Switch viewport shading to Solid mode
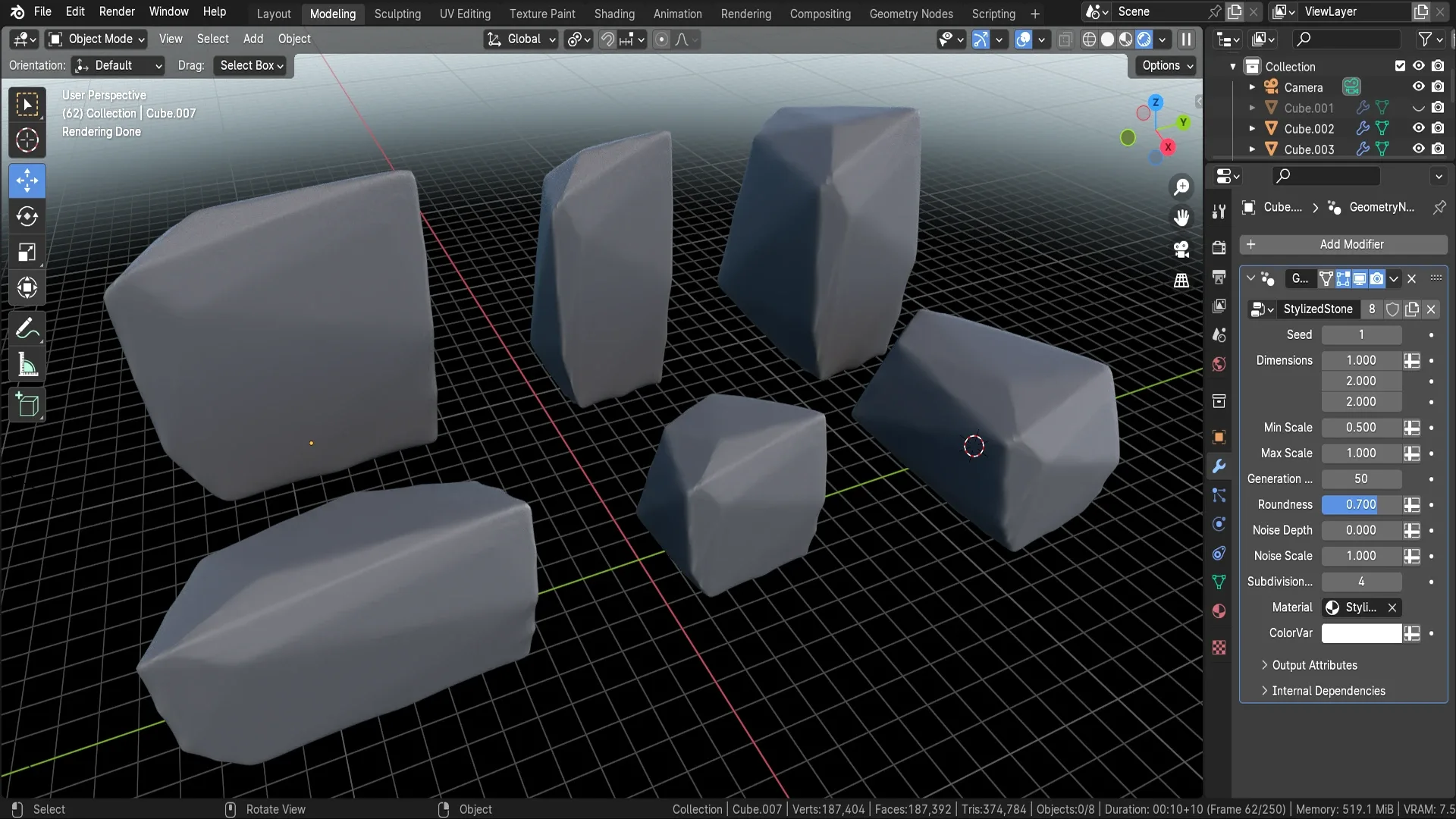The image size is (1456, 819). pyautogui.click(x=1108, y=39)
